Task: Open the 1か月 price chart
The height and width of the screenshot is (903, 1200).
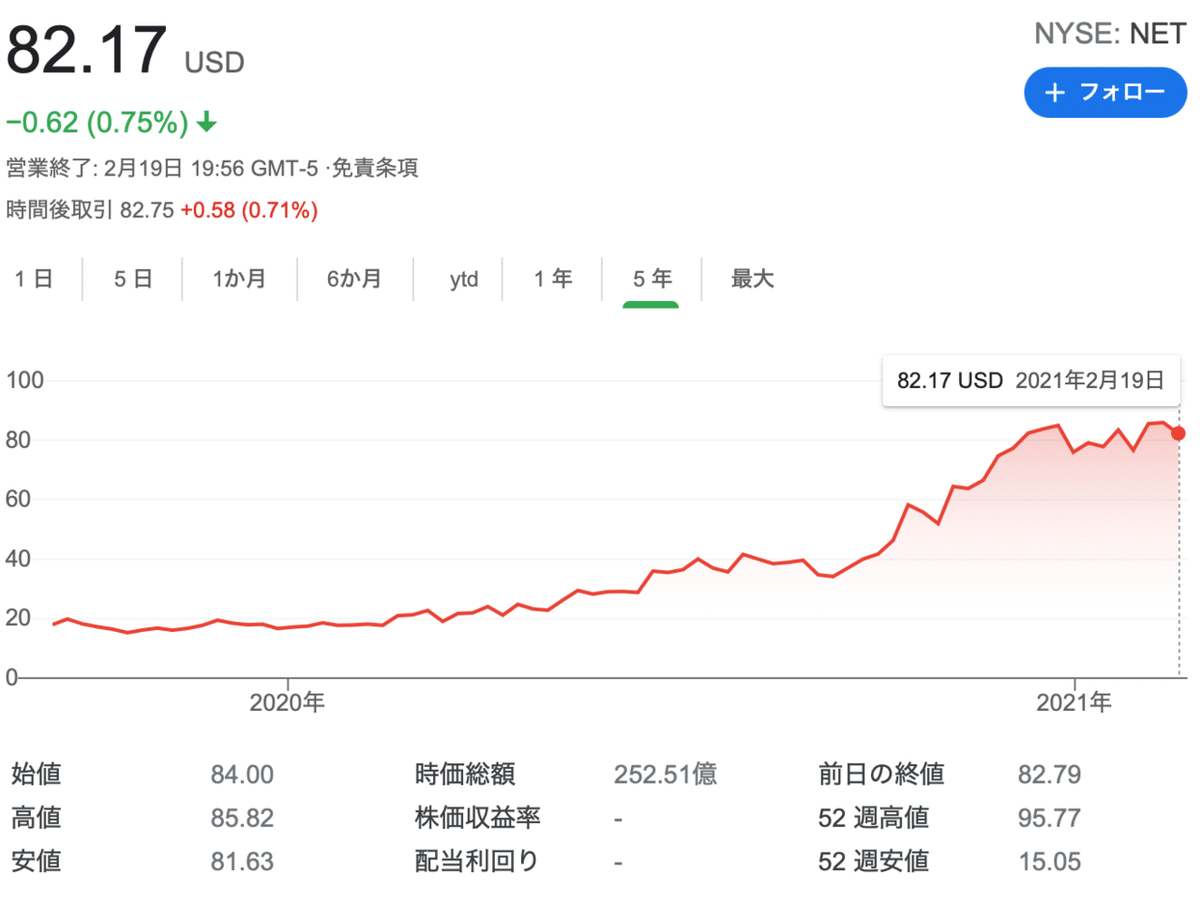Action: click(239, 280)
